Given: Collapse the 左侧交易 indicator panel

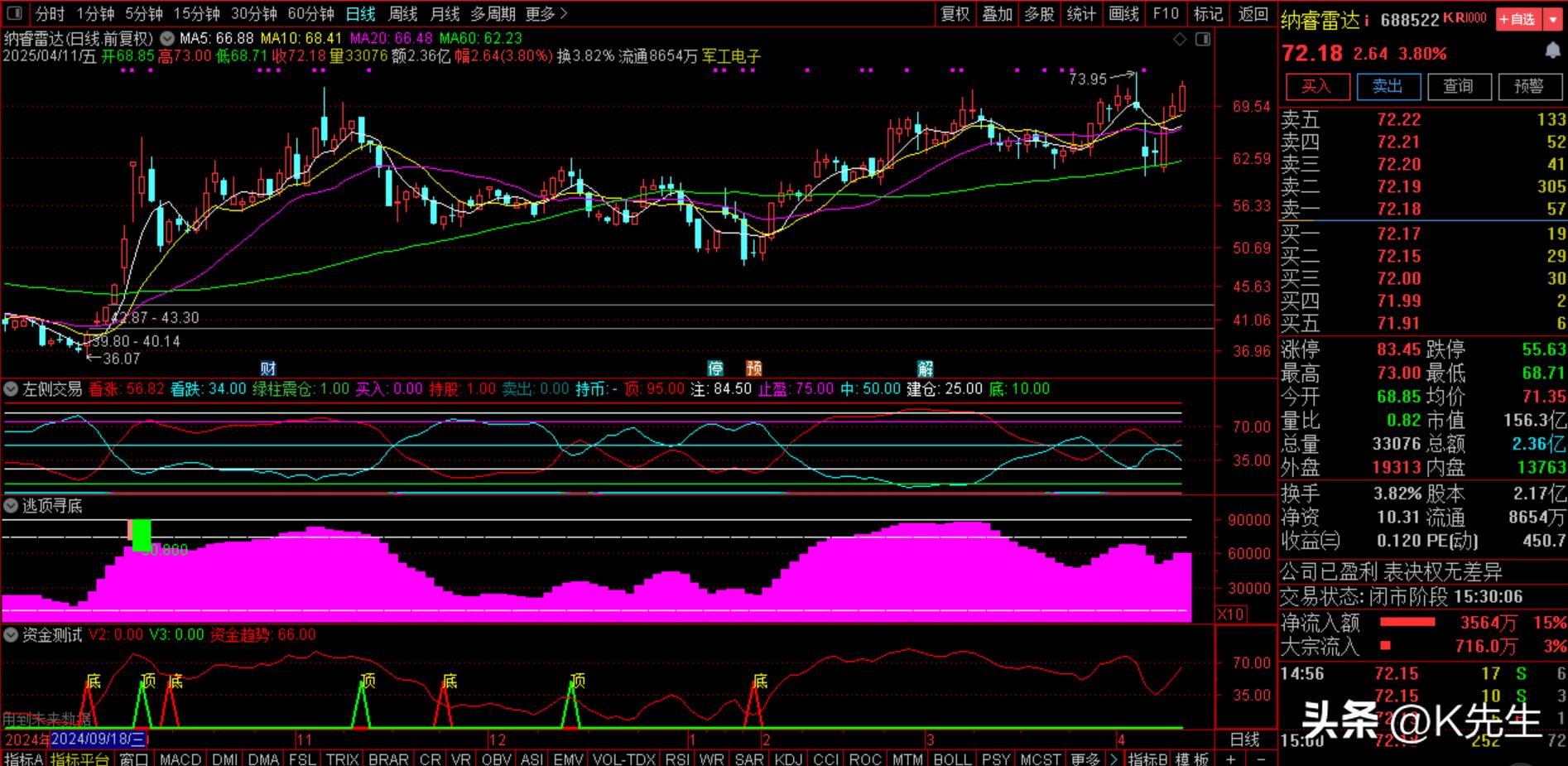Looking at the screenshot, I should tap(12, 388).
